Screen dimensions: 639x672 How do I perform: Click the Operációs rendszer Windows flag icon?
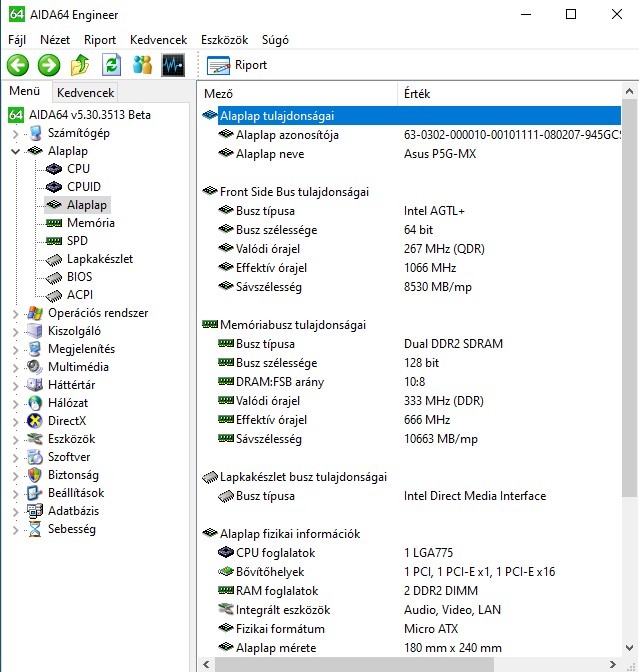point(35,313)
